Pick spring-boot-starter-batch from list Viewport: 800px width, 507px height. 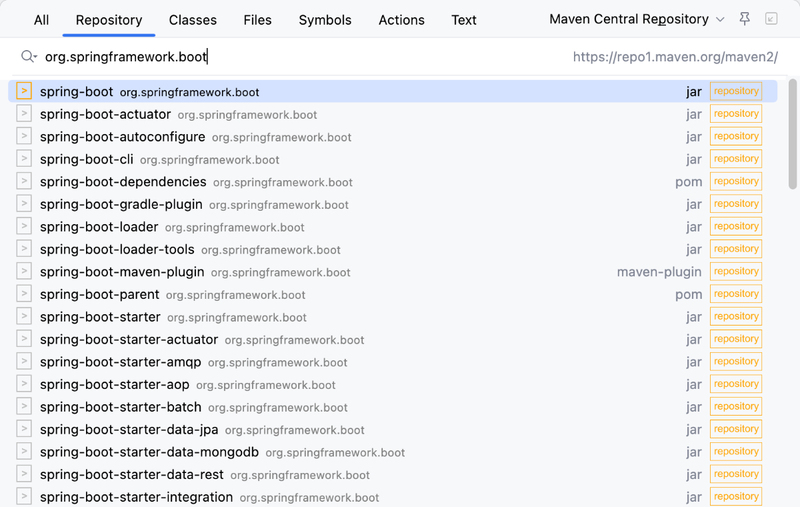(x=120, y=407)
